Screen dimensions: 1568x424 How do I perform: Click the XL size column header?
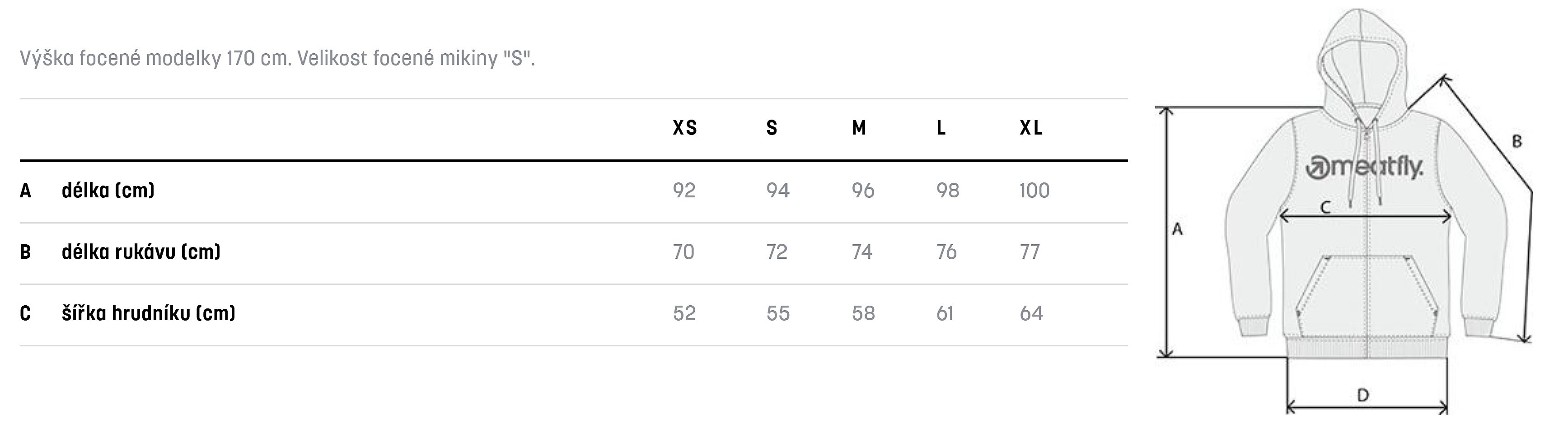1032,128
